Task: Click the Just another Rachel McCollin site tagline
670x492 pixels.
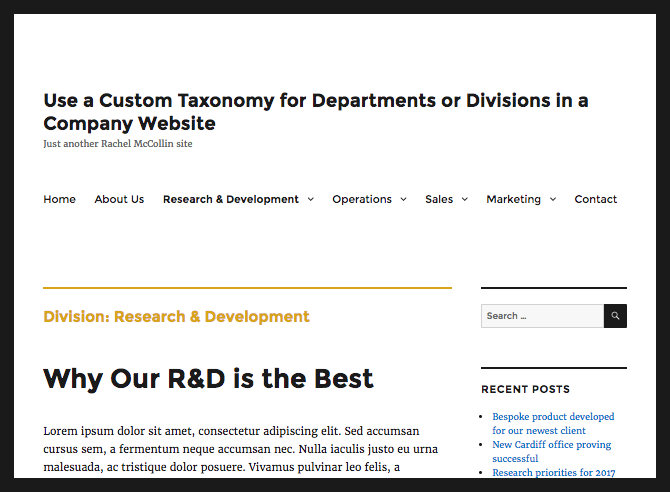Action: click(118, 144)
